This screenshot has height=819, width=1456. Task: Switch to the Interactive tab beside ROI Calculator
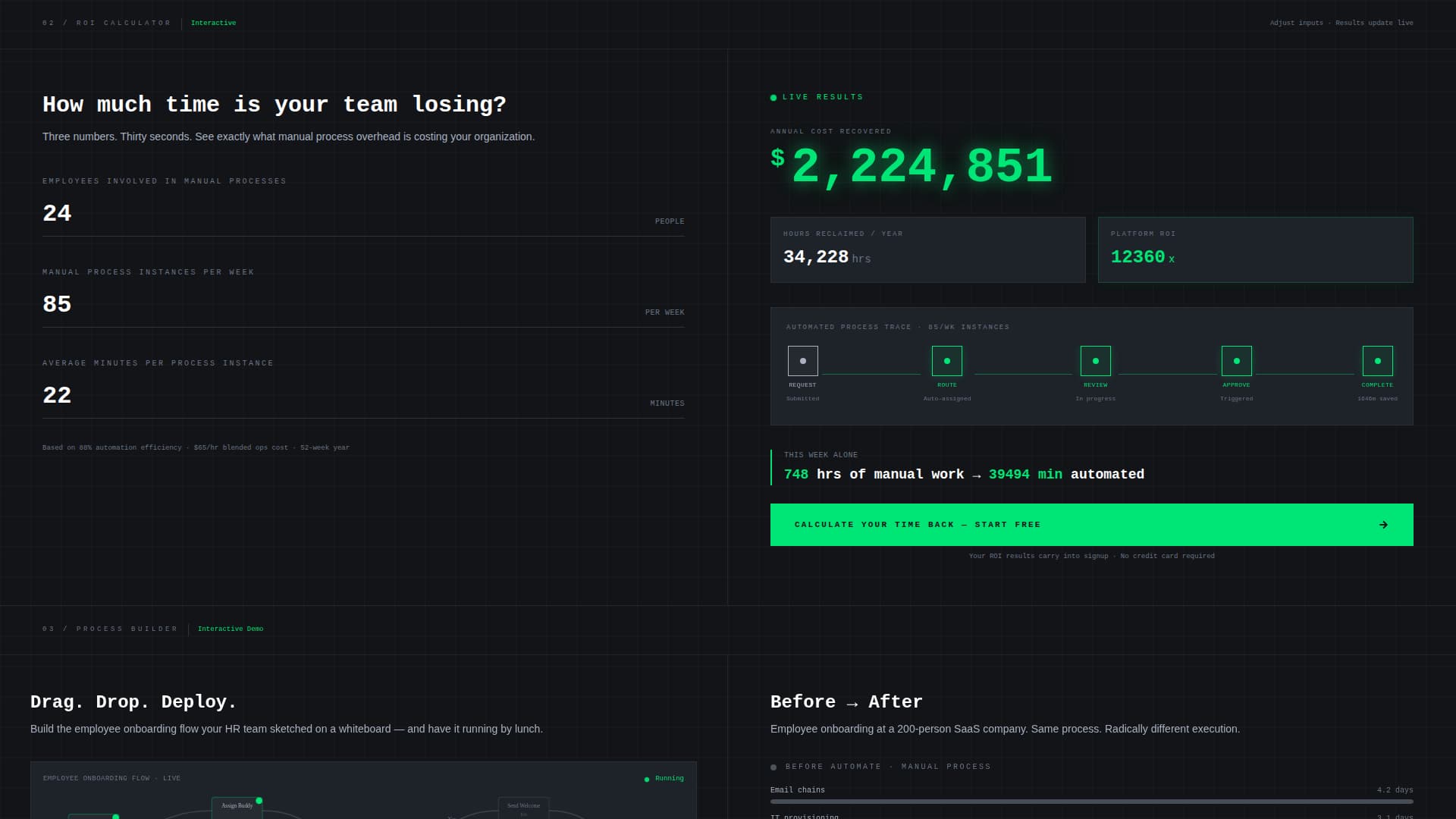(214, 23)
